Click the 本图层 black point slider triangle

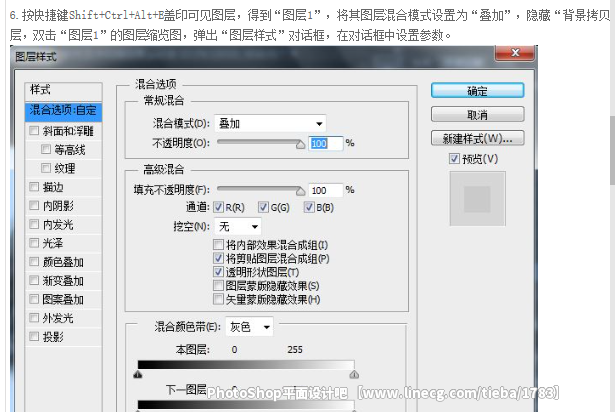pos(138,375)
